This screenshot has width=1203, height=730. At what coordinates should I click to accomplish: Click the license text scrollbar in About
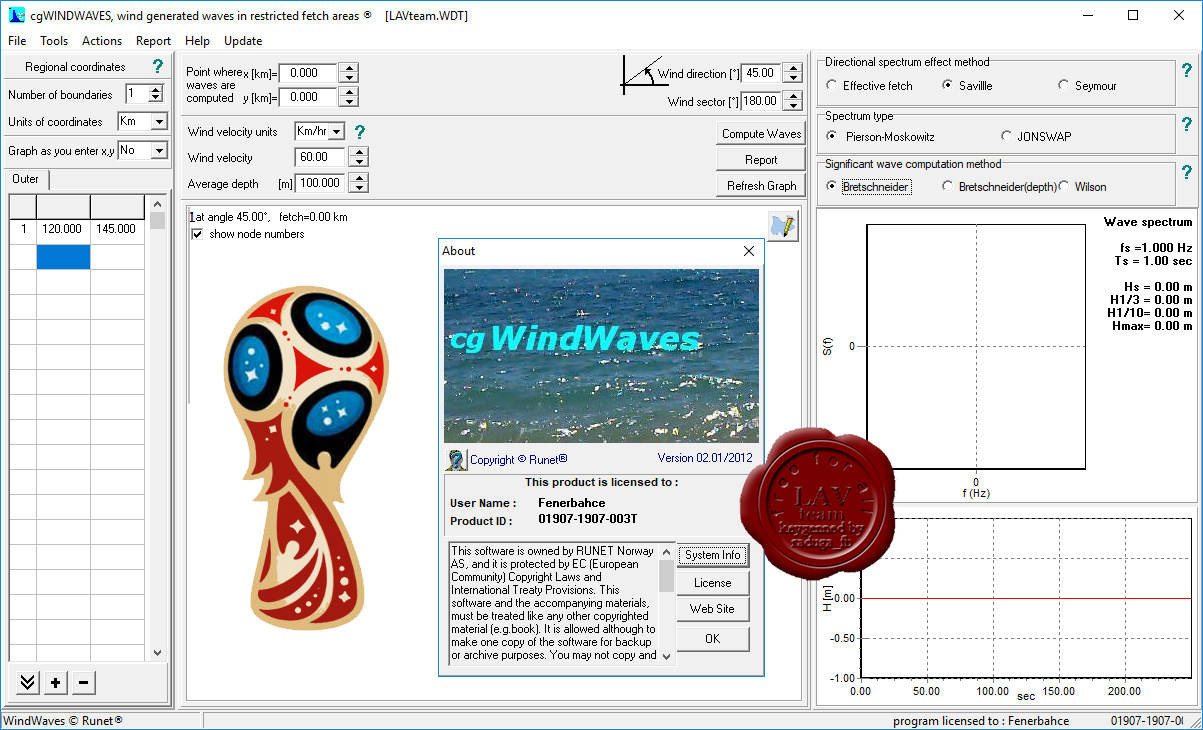[667, 603]
